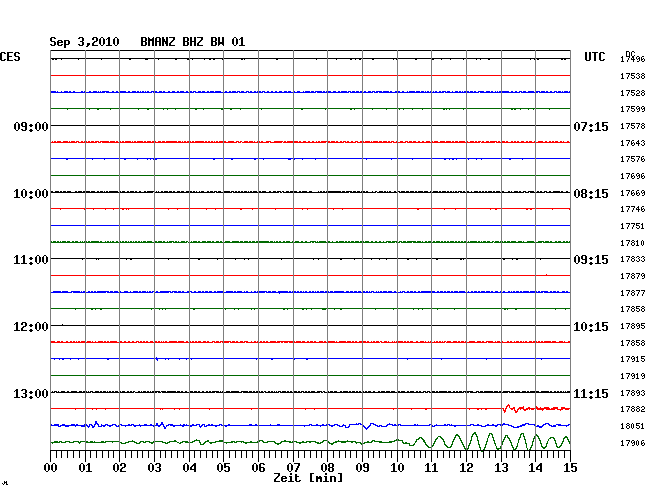
Task: Click the DC offset value 17696
Action: (x=633, y=176)
